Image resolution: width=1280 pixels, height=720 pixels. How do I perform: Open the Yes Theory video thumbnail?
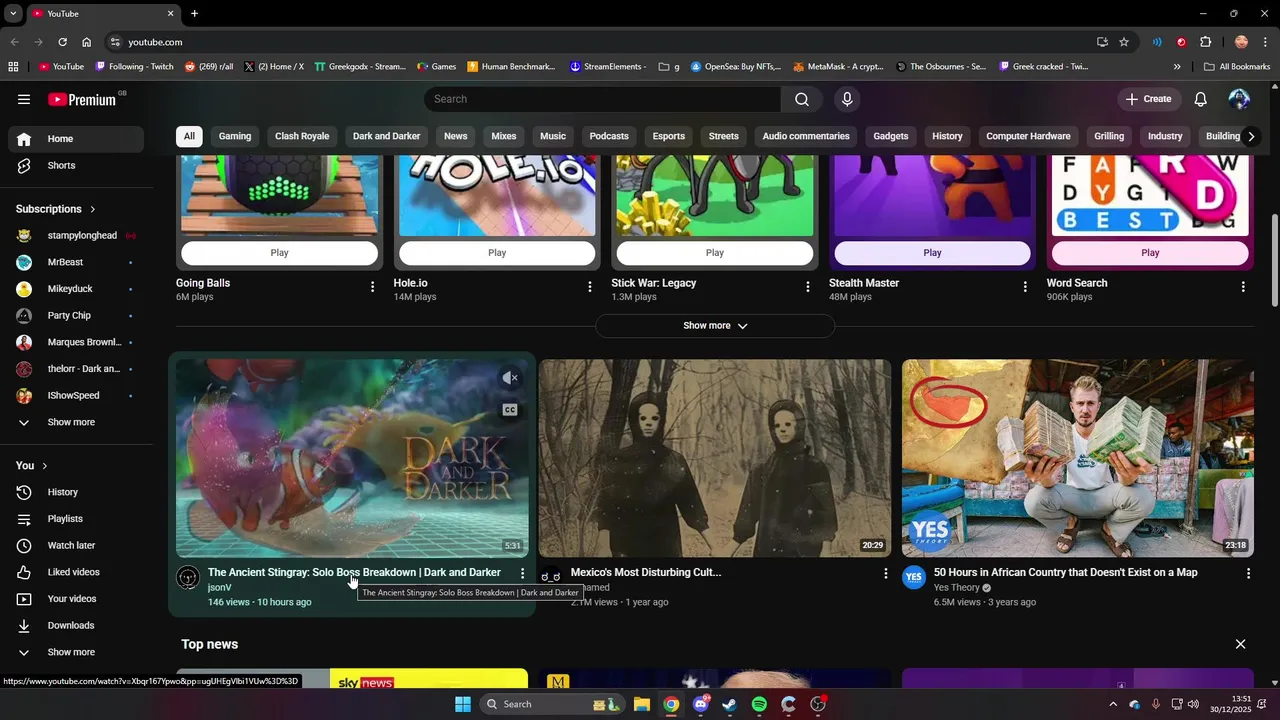point(1078,458)
